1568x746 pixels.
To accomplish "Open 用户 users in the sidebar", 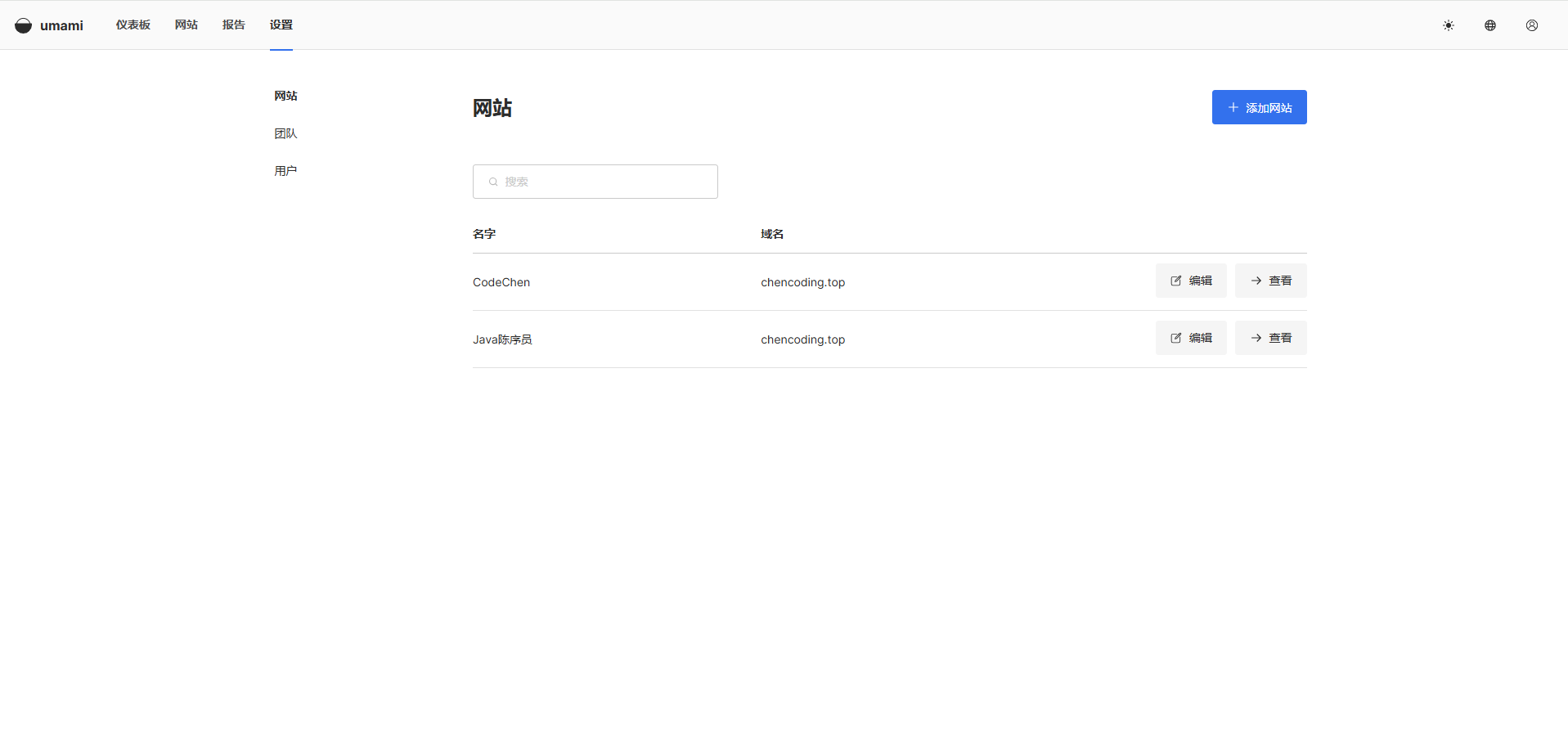I will [285, 171].
